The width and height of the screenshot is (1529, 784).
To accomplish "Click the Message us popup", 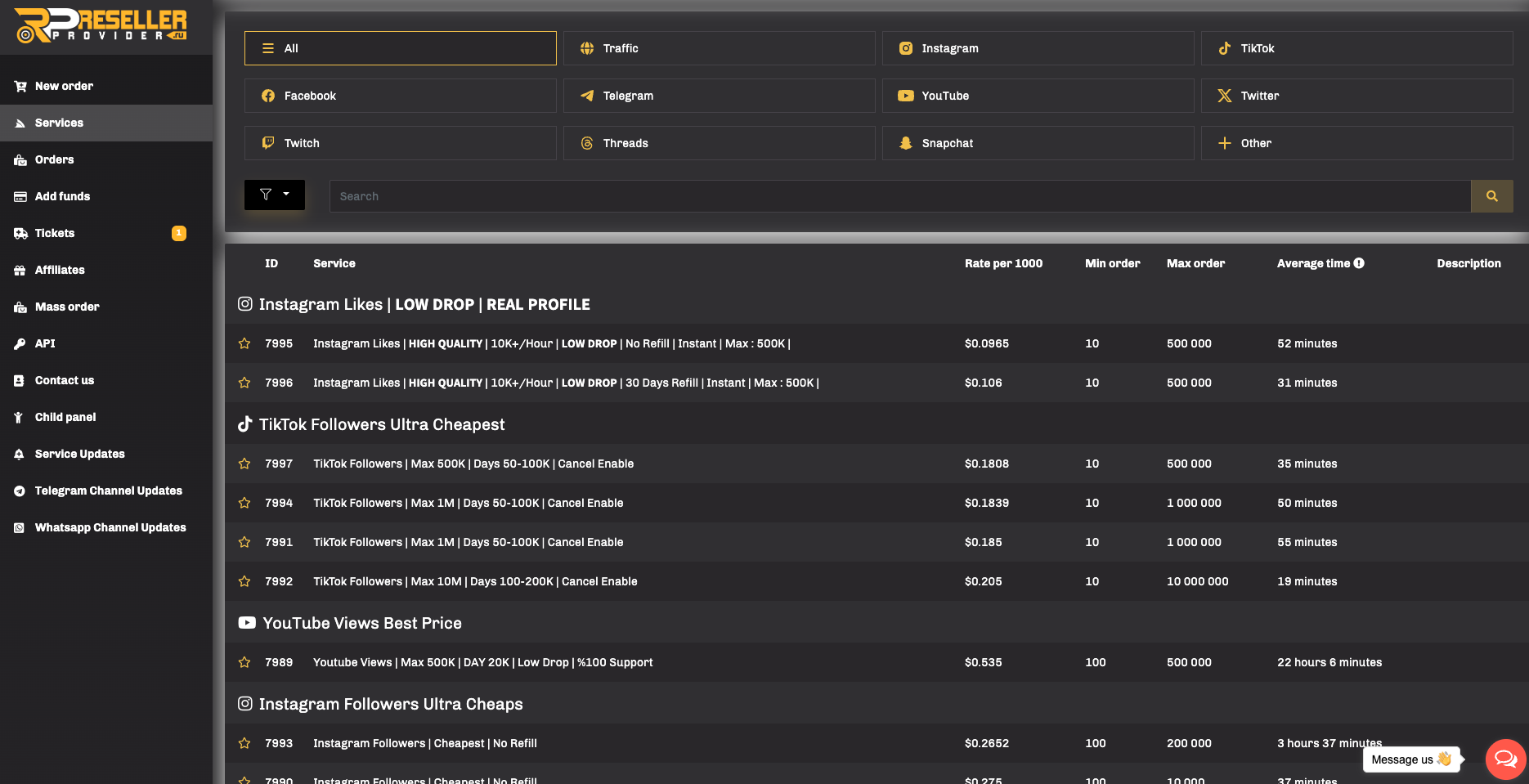I will [1410, 759].
